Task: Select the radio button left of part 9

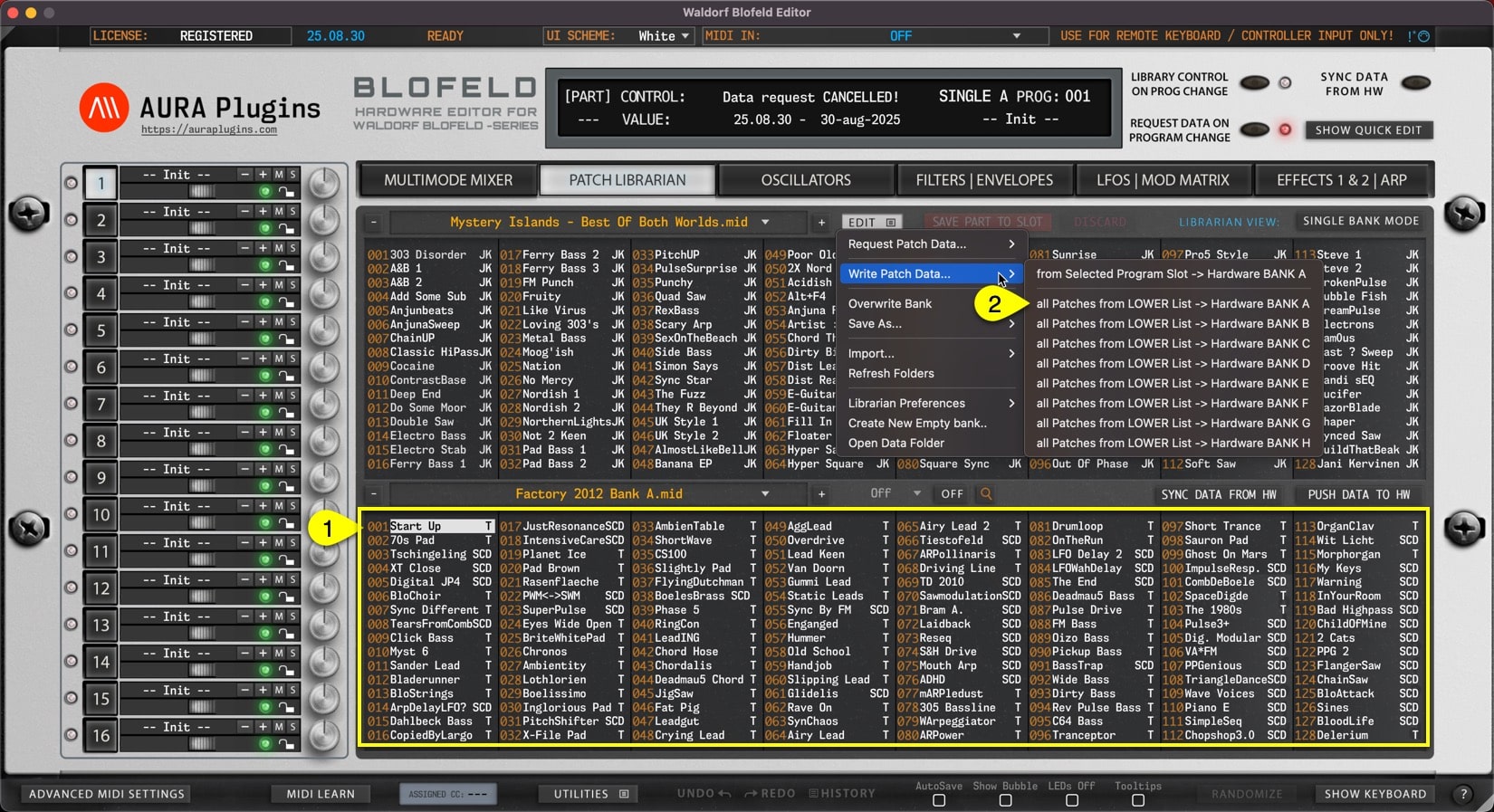Action: 71,477
